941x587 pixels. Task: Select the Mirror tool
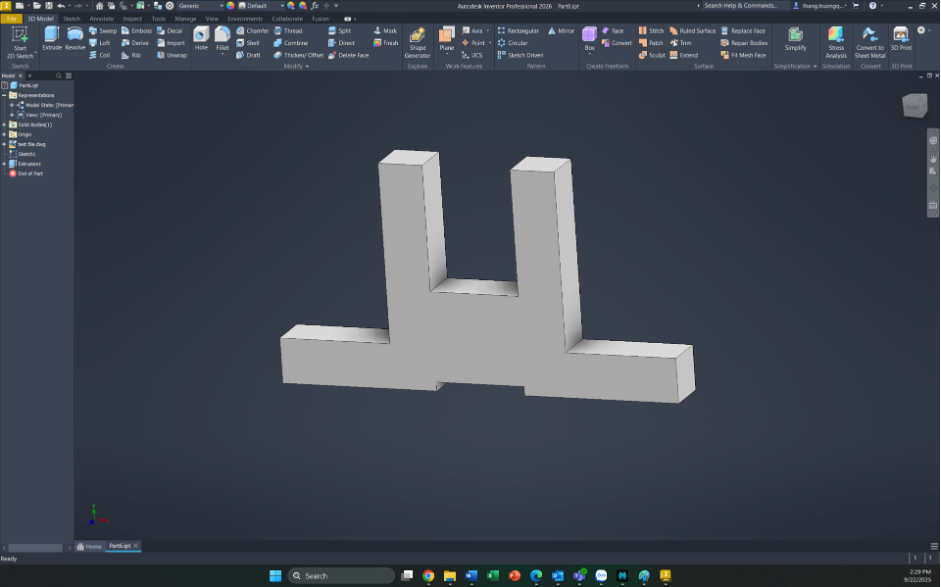pos(561,31)
